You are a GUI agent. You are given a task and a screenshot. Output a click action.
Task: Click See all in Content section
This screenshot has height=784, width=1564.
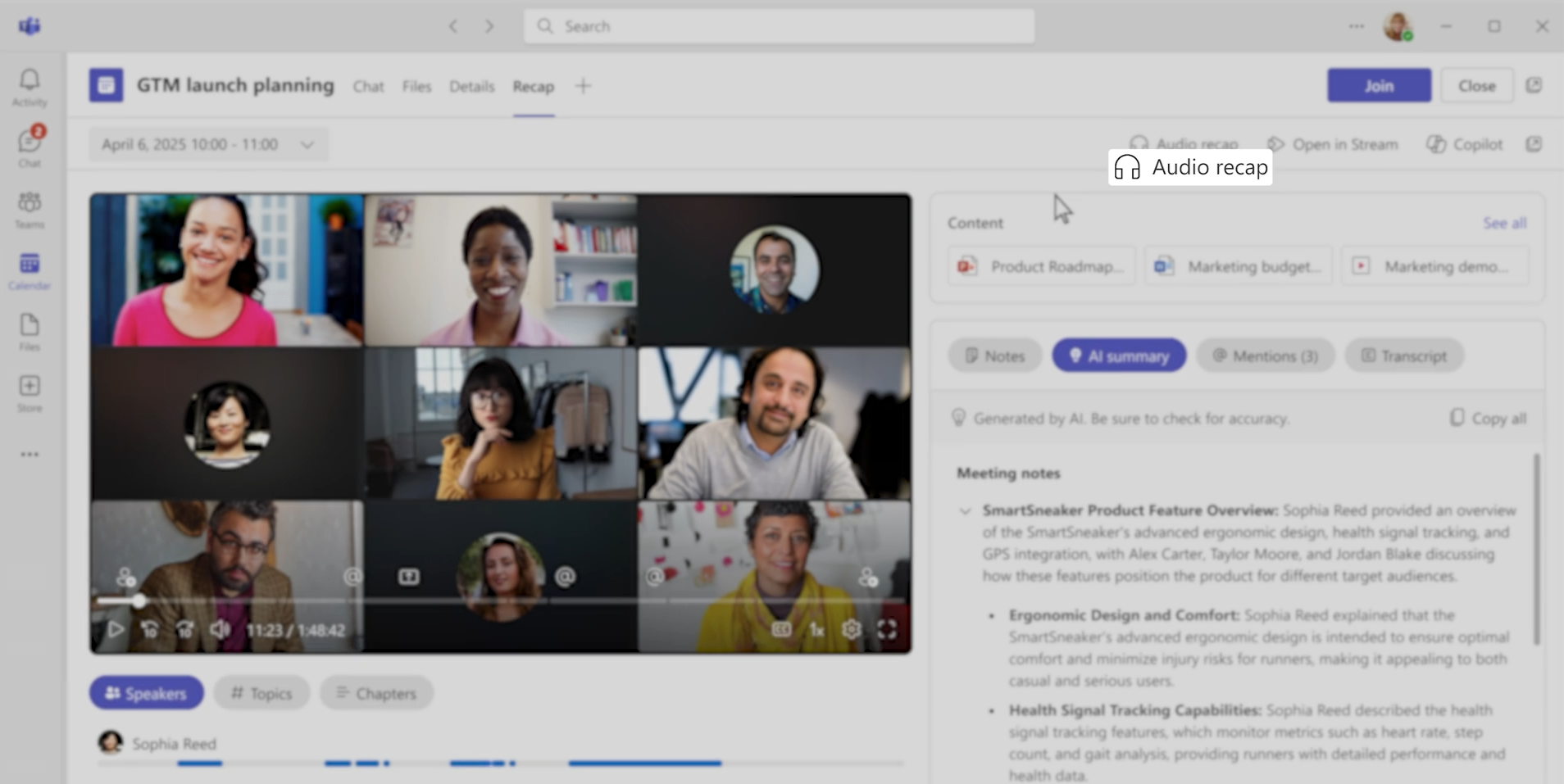point(1504,223)
